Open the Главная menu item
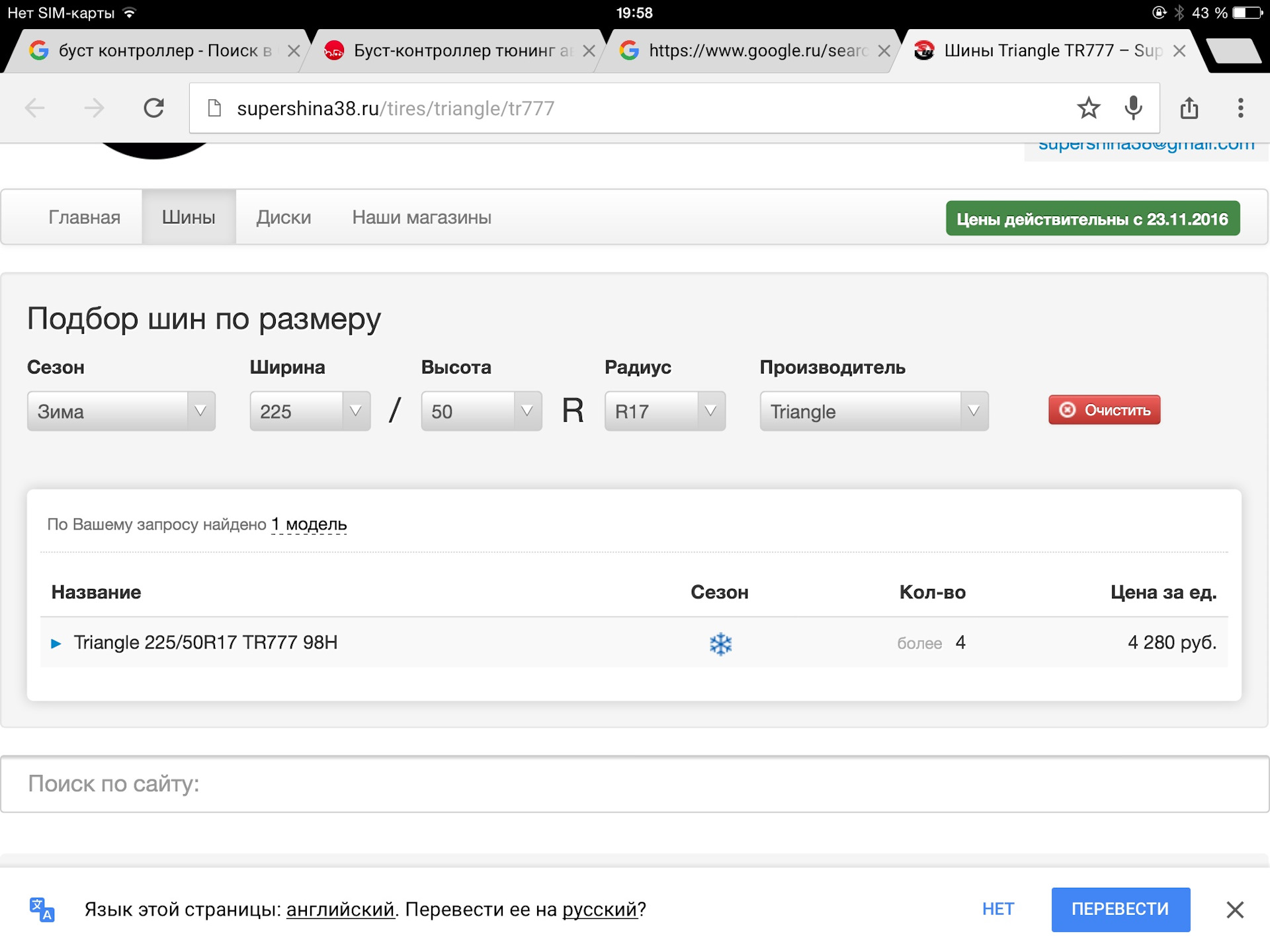 pyautogui.click(x=85, y=218)
